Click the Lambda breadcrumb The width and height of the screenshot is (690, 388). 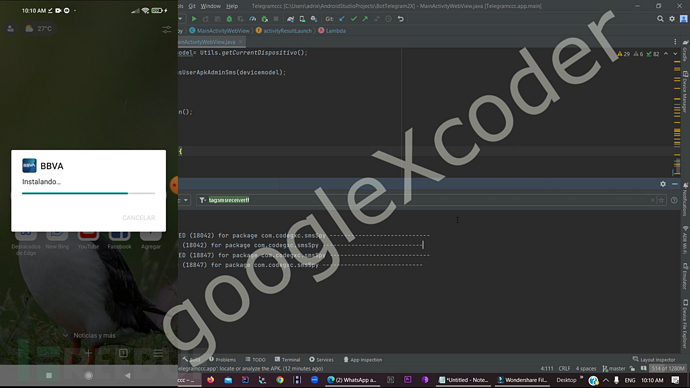pyautogui.click(x=332, y=31)
